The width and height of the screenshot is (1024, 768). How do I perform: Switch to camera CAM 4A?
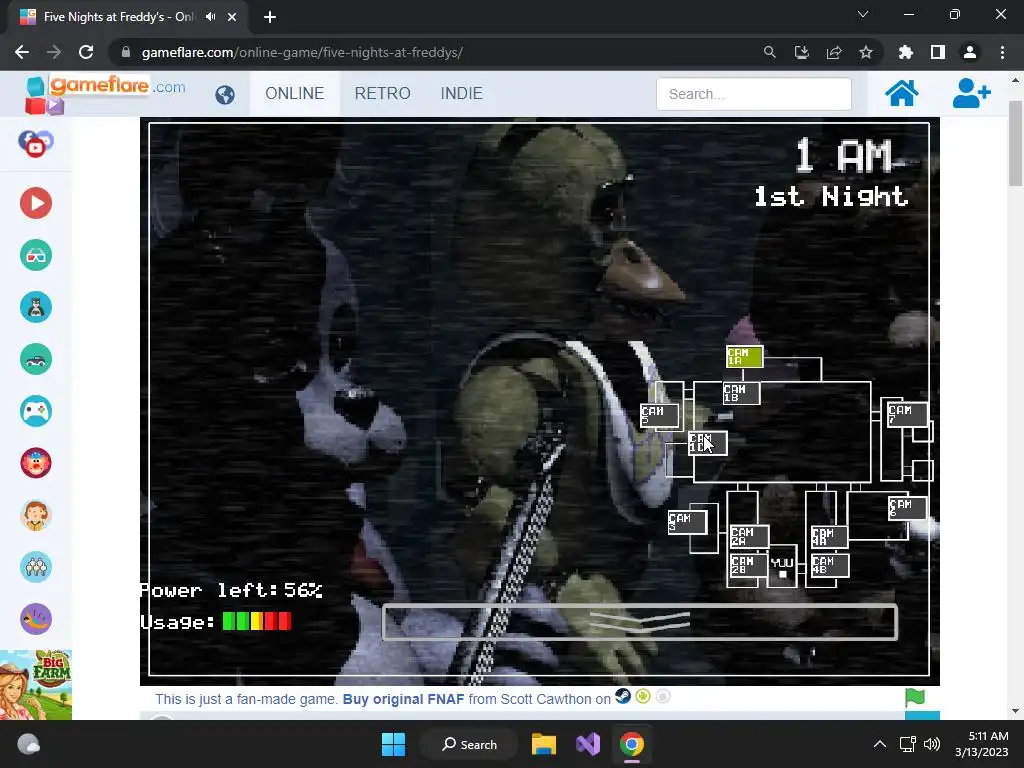tap(829, 537)
